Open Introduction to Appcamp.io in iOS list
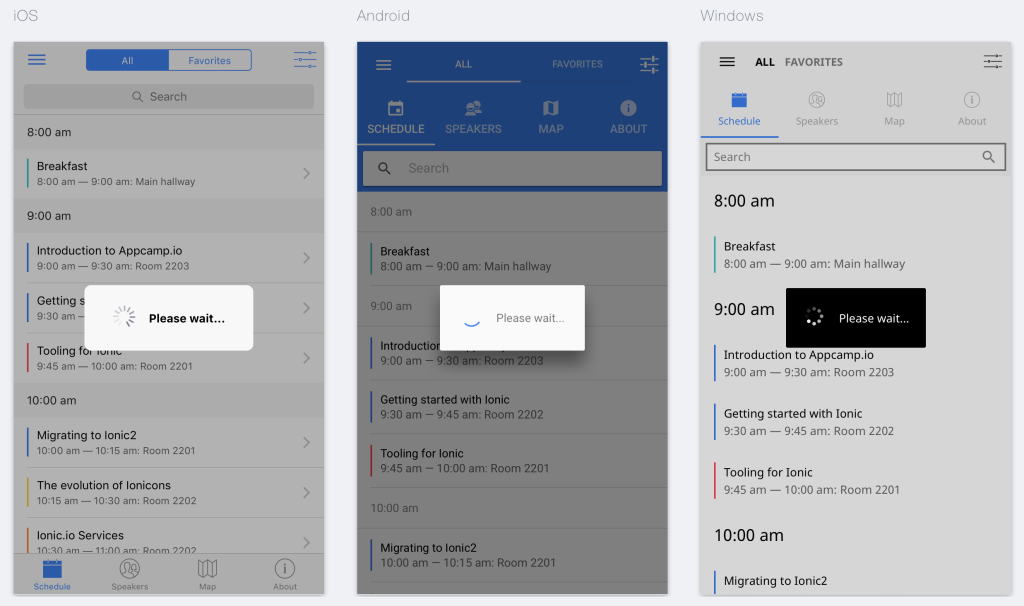The image size is (1024, 606). point(168,257)
